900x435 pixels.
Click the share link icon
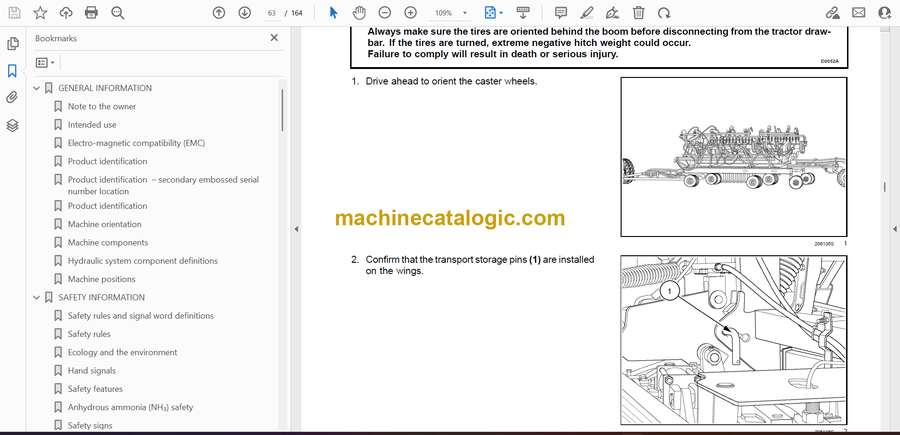[832, 13]
